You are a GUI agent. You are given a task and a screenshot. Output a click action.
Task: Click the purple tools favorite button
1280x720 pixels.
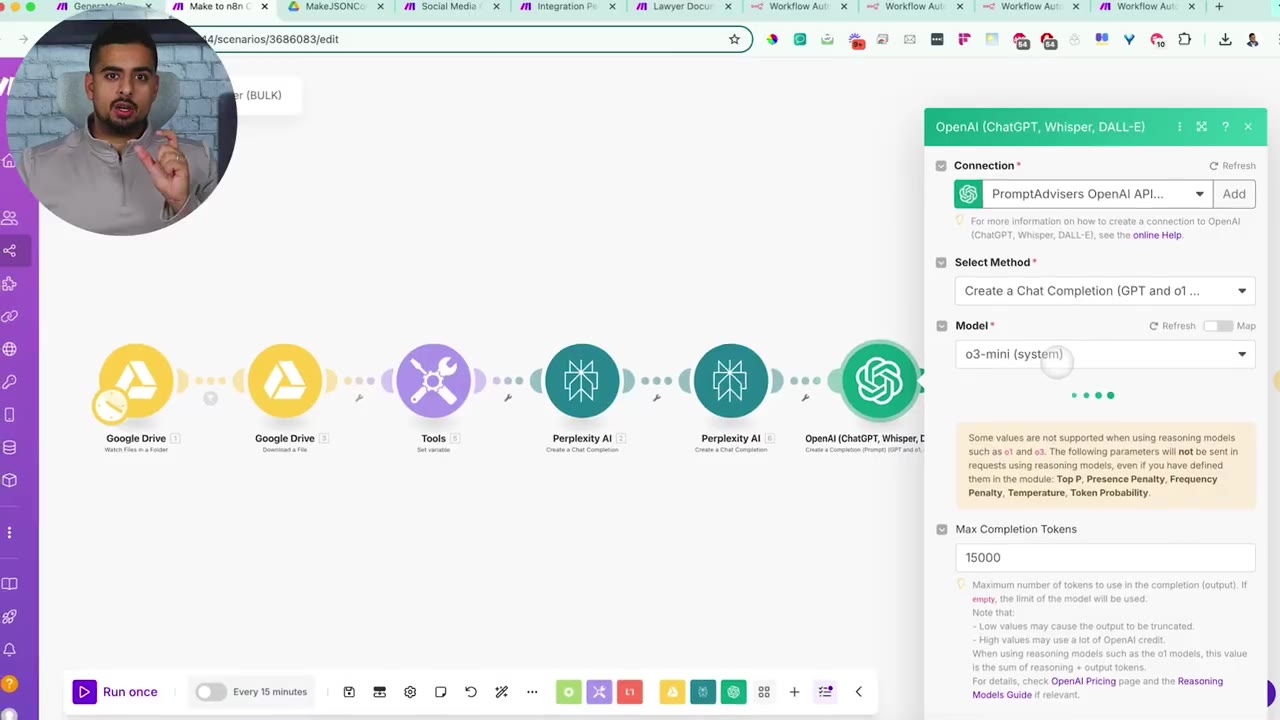point(599,692)
